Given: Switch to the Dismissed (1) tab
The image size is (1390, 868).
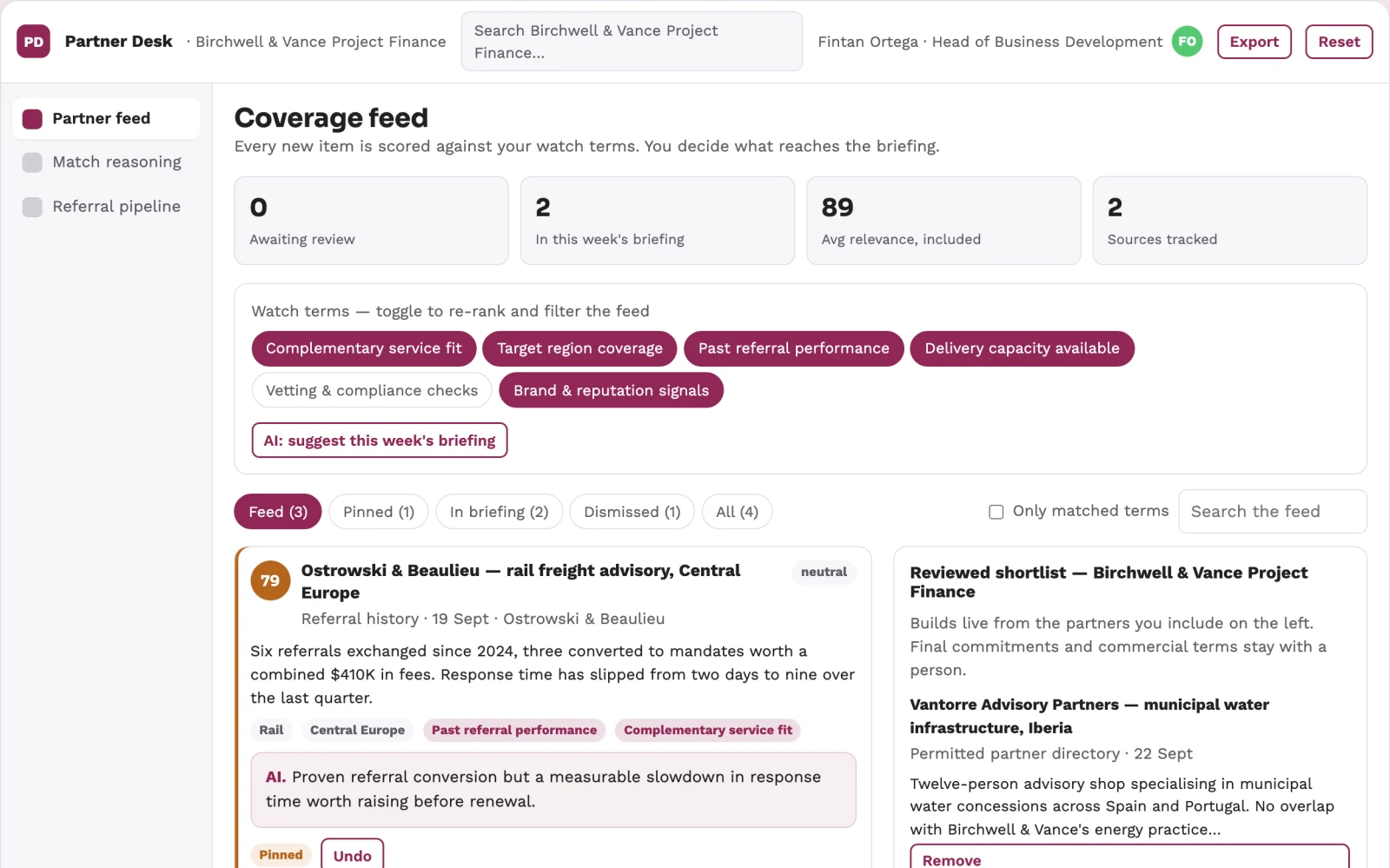Looking at the screenshot, I should click(x=632, y=512).
